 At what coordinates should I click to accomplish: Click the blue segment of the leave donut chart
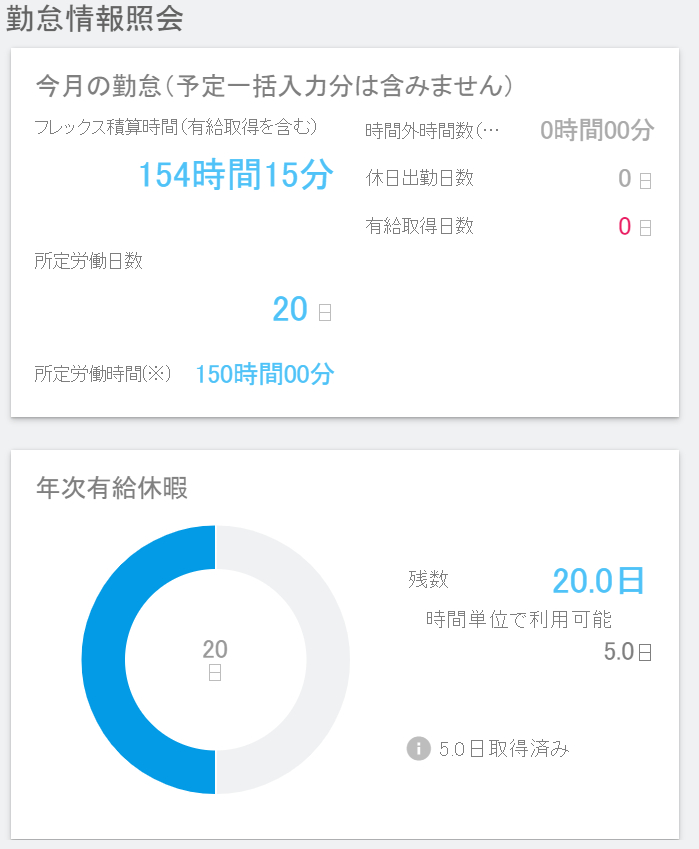click(x=104, y=659)
